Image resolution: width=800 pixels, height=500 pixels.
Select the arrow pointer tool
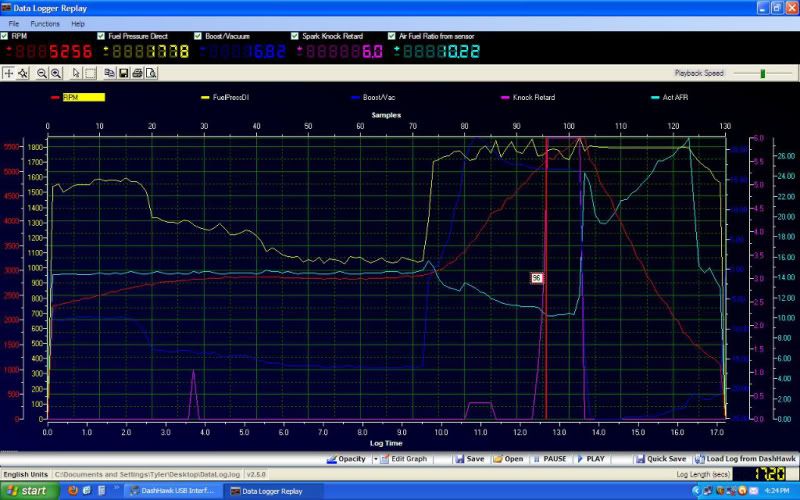click(76, 73)
